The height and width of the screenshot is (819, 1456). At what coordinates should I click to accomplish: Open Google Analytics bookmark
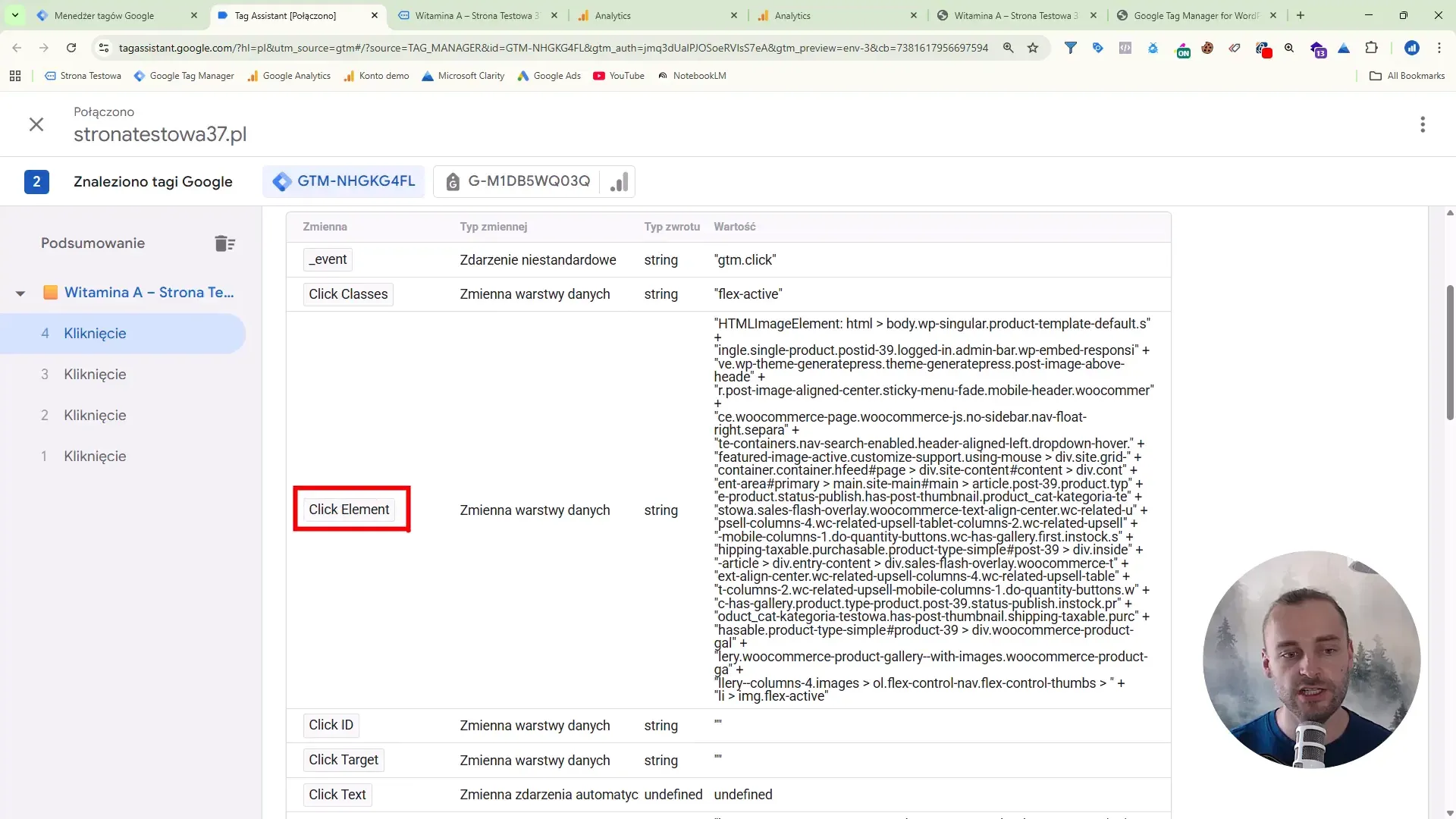[289, 76]
